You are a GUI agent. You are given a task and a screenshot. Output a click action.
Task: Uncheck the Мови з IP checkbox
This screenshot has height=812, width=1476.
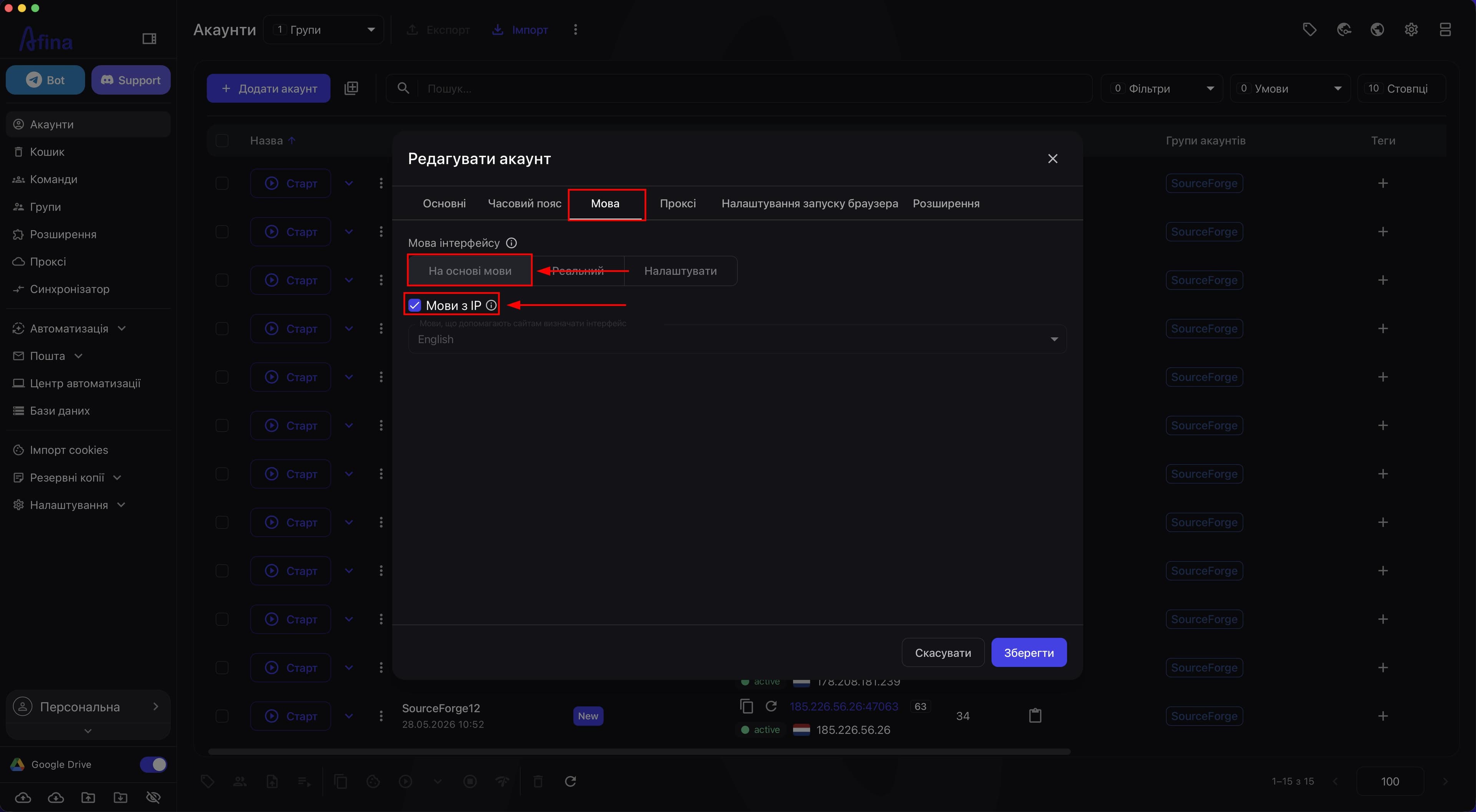click(x=415, y=306)
